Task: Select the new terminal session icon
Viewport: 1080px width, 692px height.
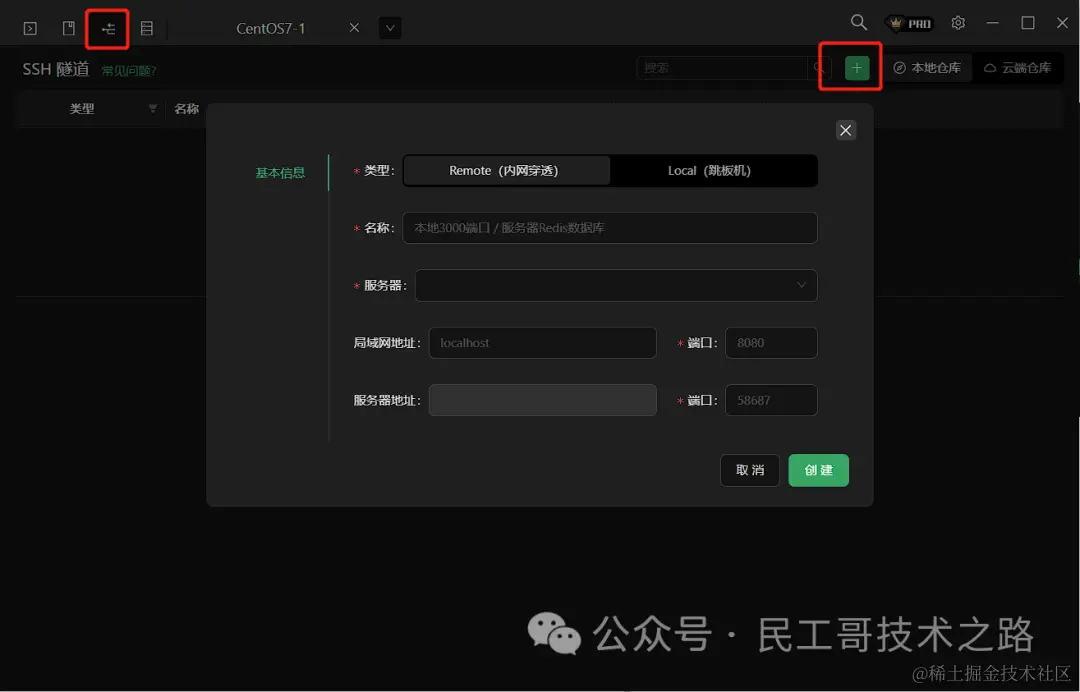Action: point(30,28)
